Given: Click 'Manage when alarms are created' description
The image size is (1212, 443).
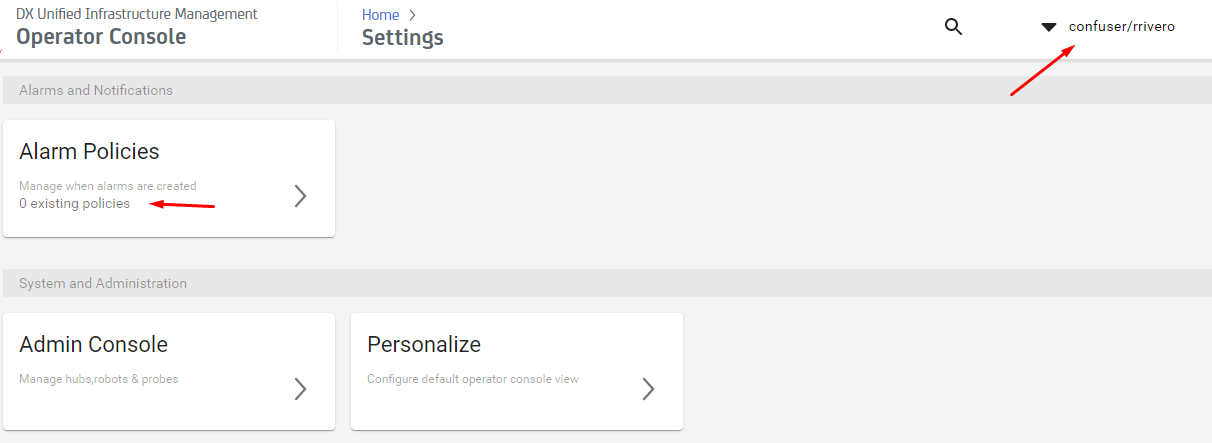Looking at the screenshot, I should click(108, 186).
